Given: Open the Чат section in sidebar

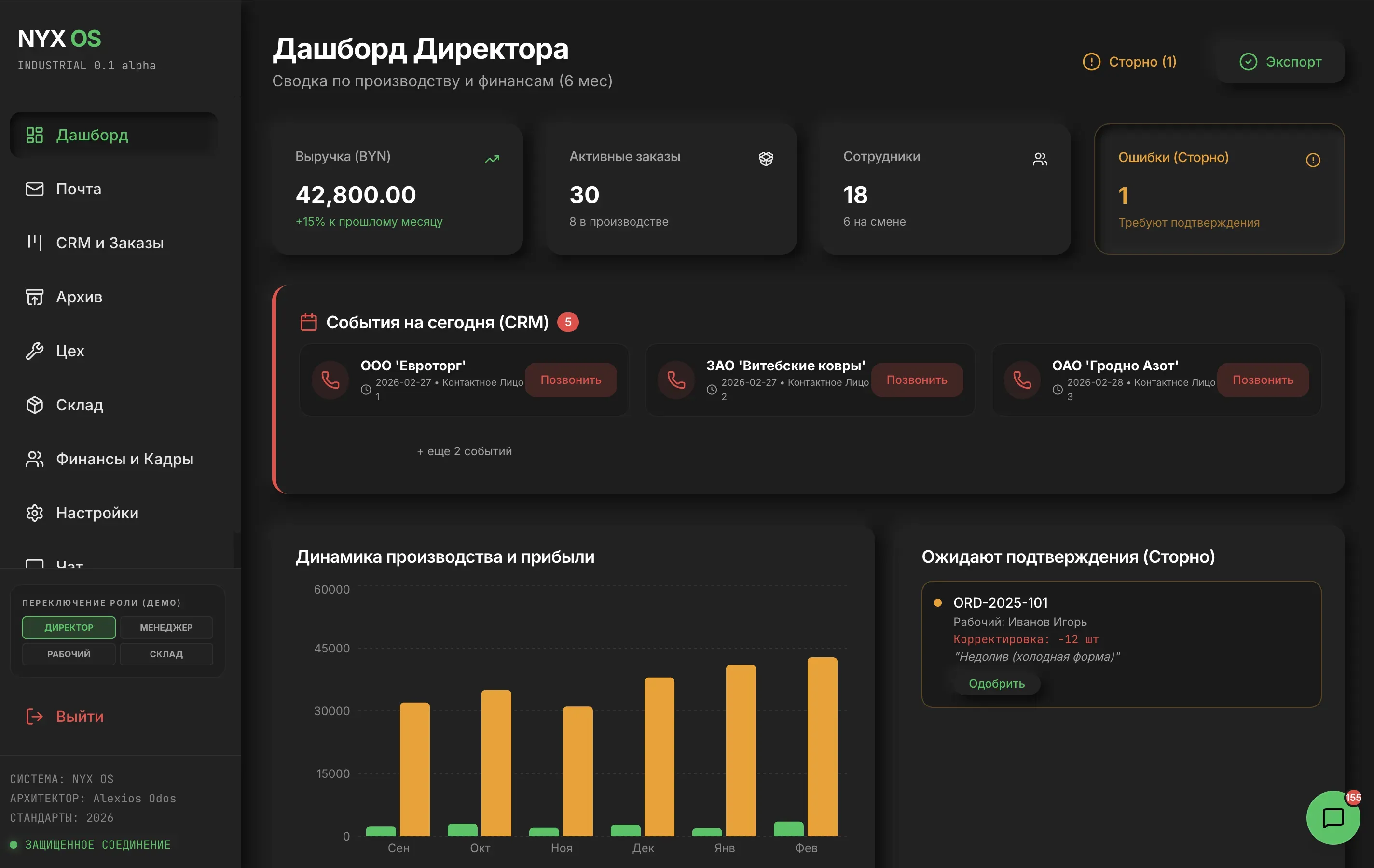Looking at the screenshot, I should tap(69, 565).
